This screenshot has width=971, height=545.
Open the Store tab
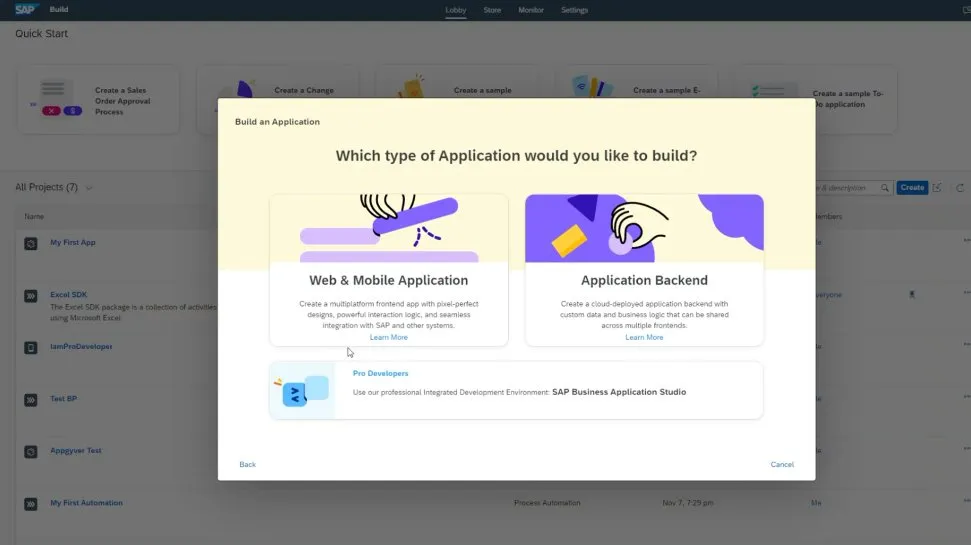pyautogui.click(x=492, y=10)
